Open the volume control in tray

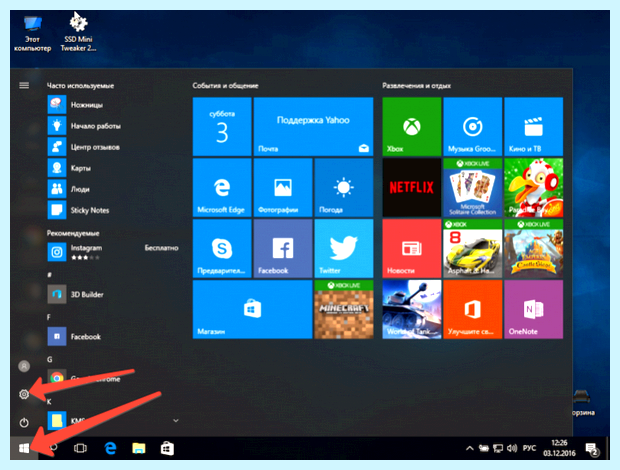pos(512,448)
